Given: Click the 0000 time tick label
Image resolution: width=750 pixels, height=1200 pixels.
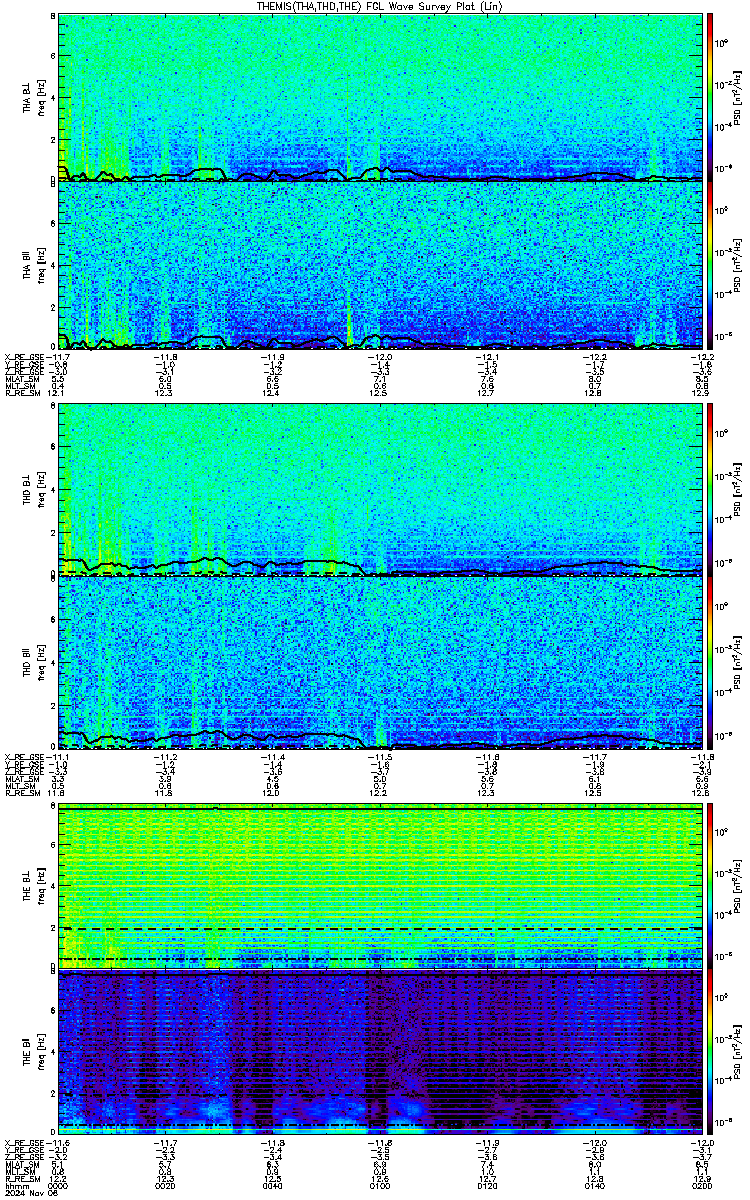Looking at the screenshot, I should coord(60,1185).
